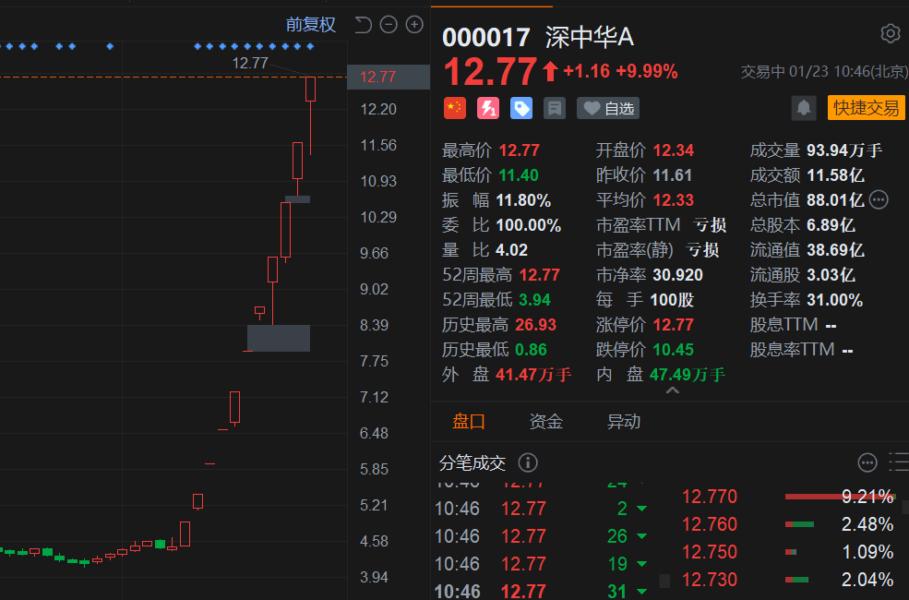Switch adjustment mode 前复权
This screenshot has width=909, height=600.
point(311,25)
